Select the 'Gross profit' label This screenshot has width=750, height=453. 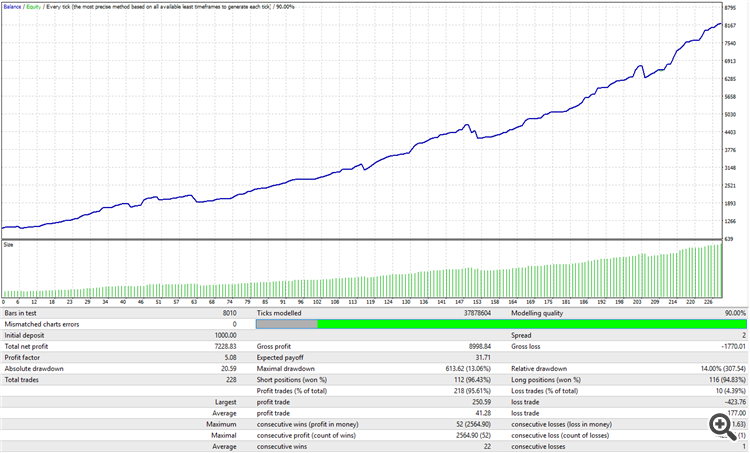coord(274,346)
